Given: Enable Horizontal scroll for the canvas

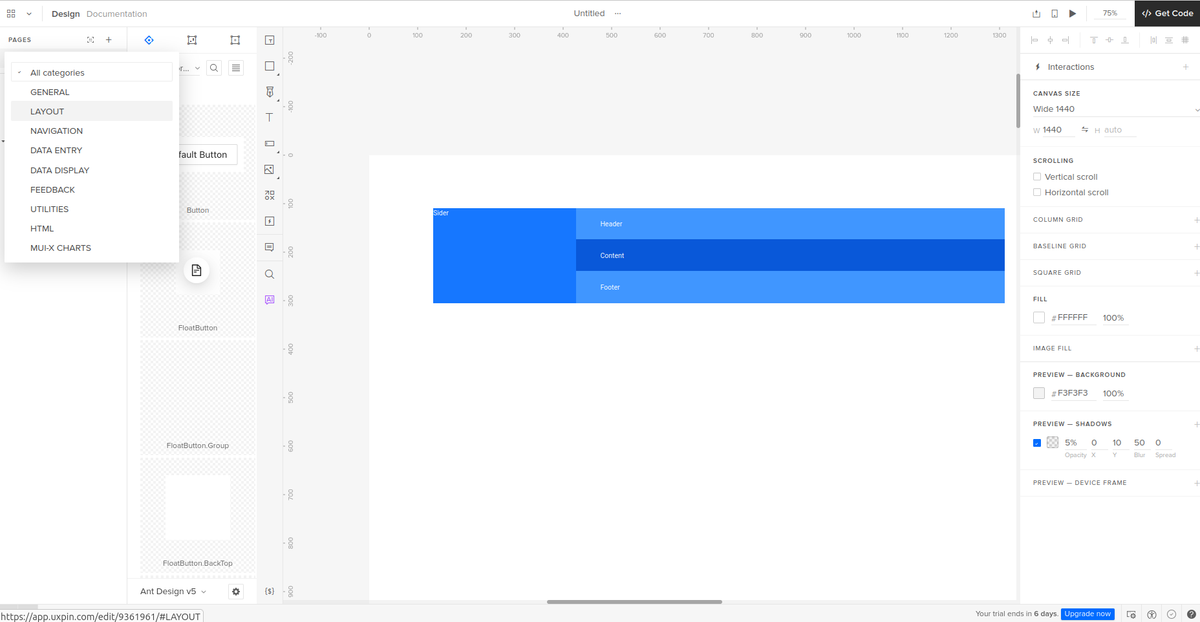Looking at the screenshot, I should point(1037,190).
